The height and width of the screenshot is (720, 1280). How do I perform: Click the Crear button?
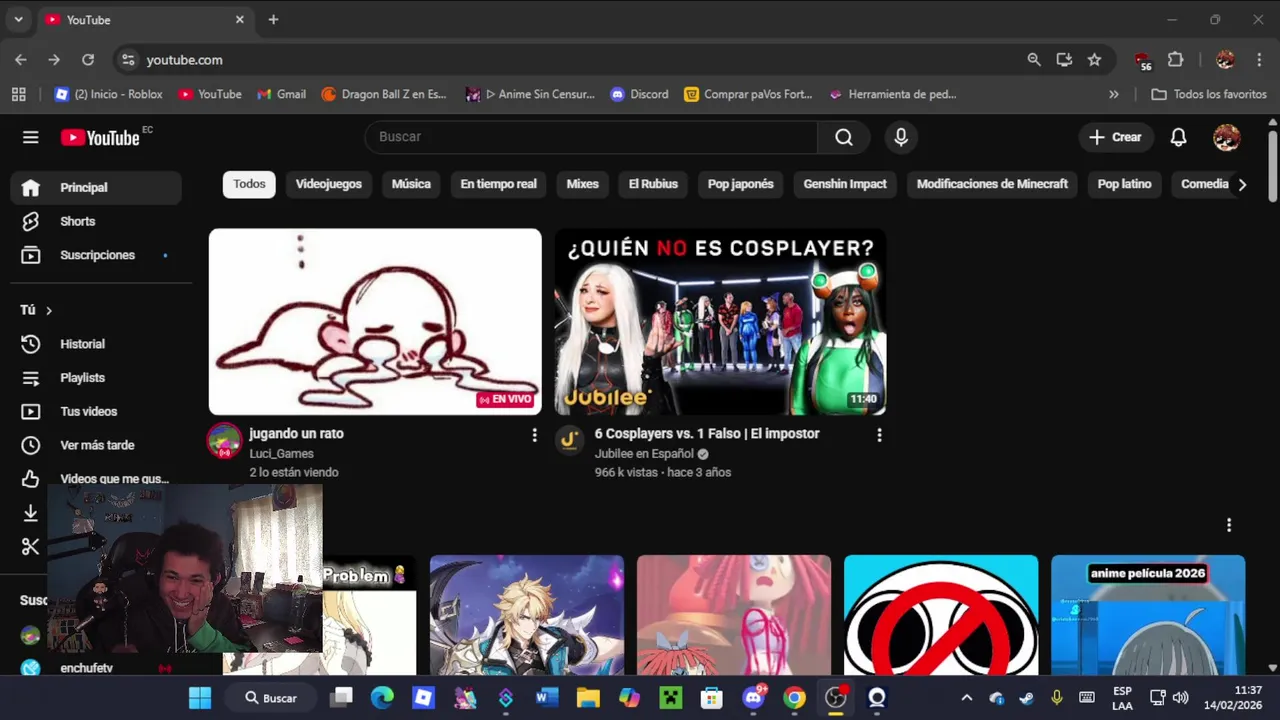1115,137
